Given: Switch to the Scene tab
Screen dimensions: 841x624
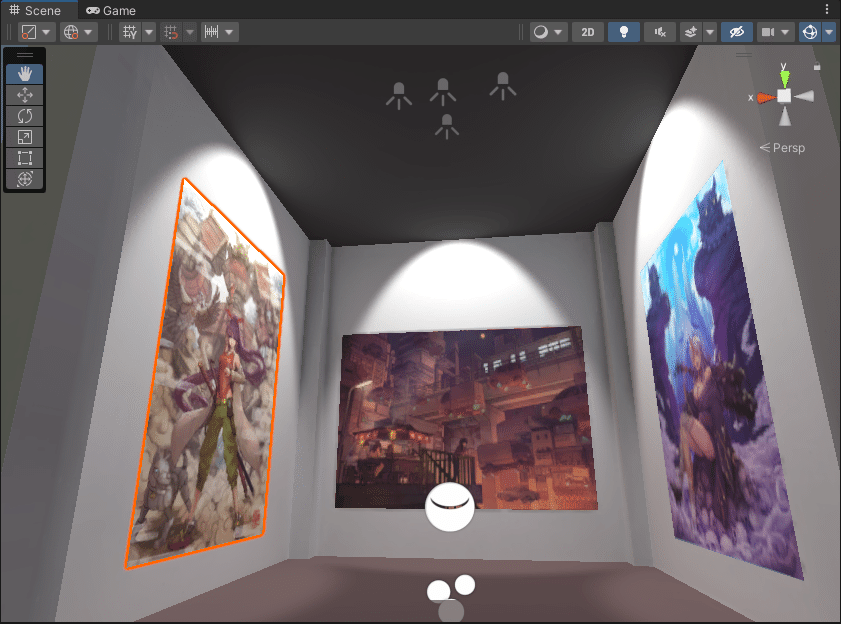Looking at the screenshot, I should tap(35, 10).
